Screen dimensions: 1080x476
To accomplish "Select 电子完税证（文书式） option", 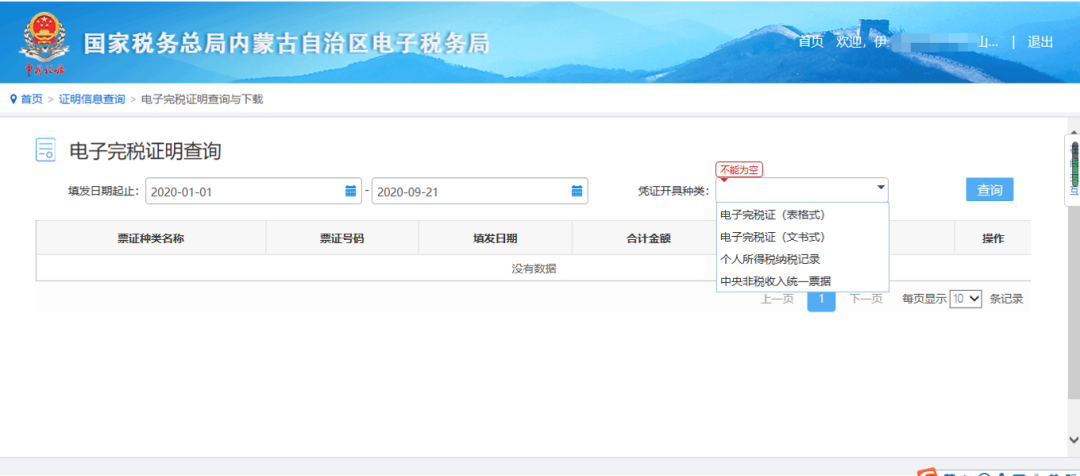I will tap(802, 237).
